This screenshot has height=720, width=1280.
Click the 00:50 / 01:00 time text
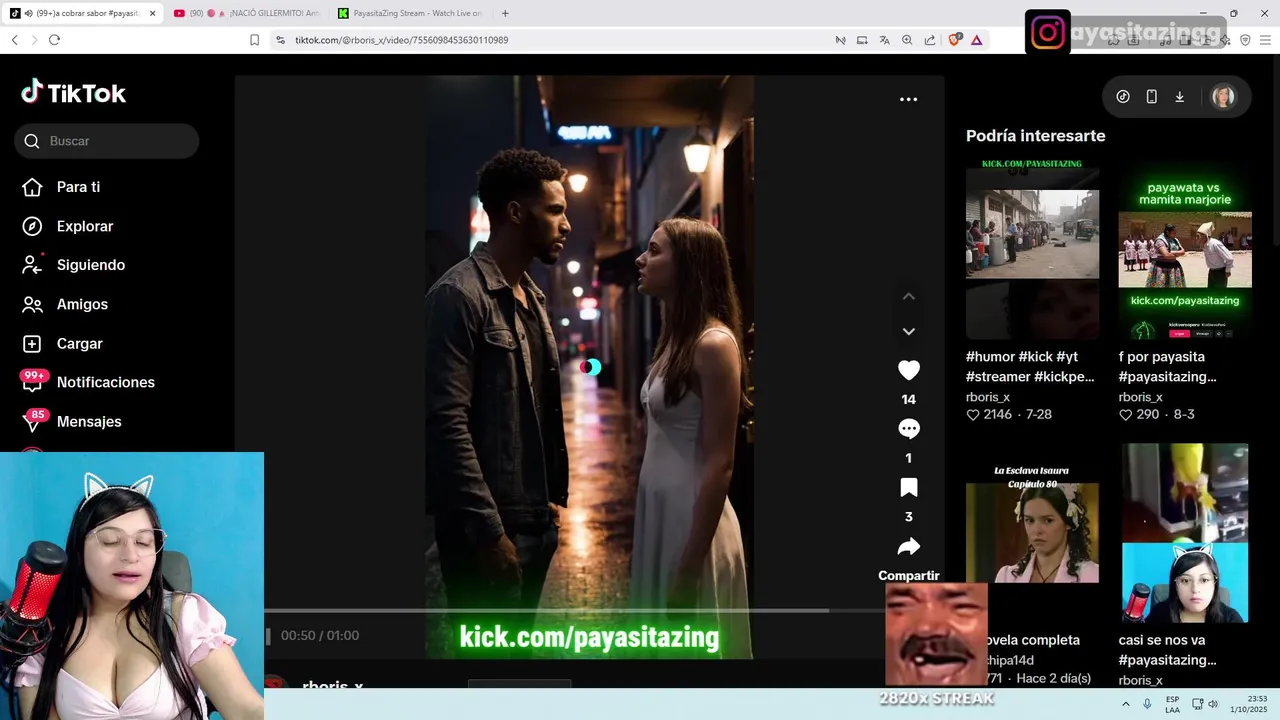320,635
